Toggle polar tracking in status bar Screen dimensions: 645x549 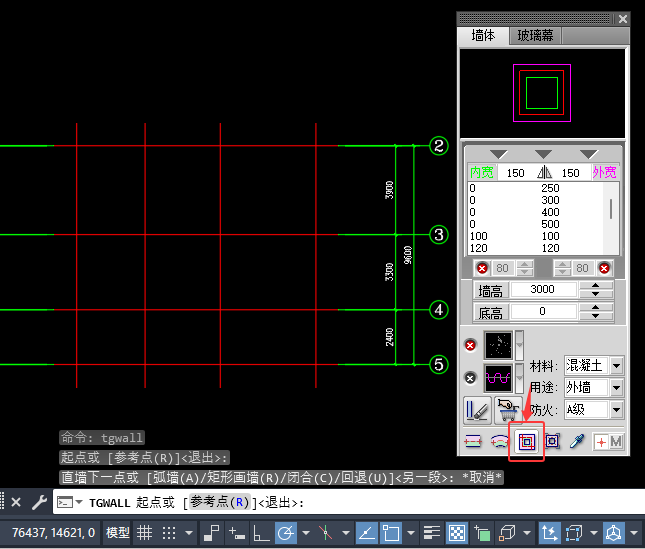286,533
